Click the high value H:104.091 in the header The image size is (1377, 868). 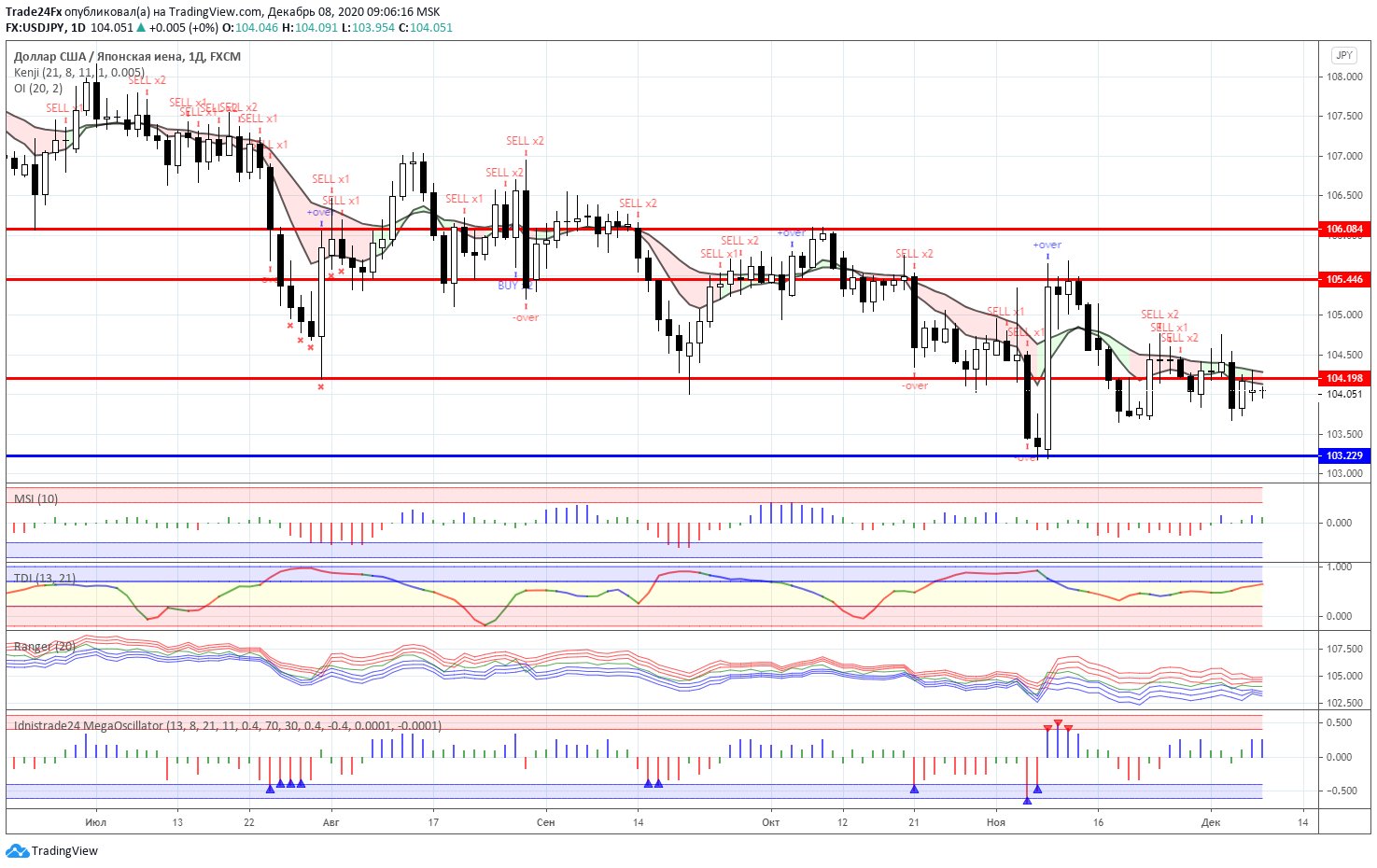point(310,27)
